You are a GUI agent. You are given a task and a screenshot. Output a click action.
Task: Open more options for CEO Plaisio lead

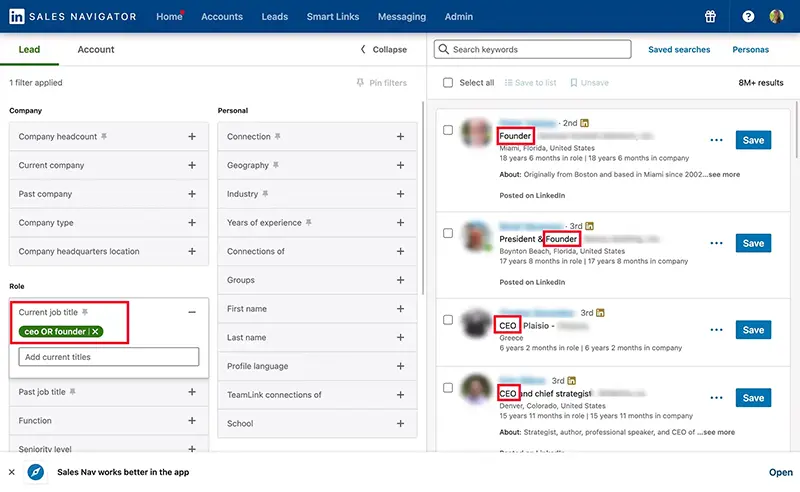716,330
